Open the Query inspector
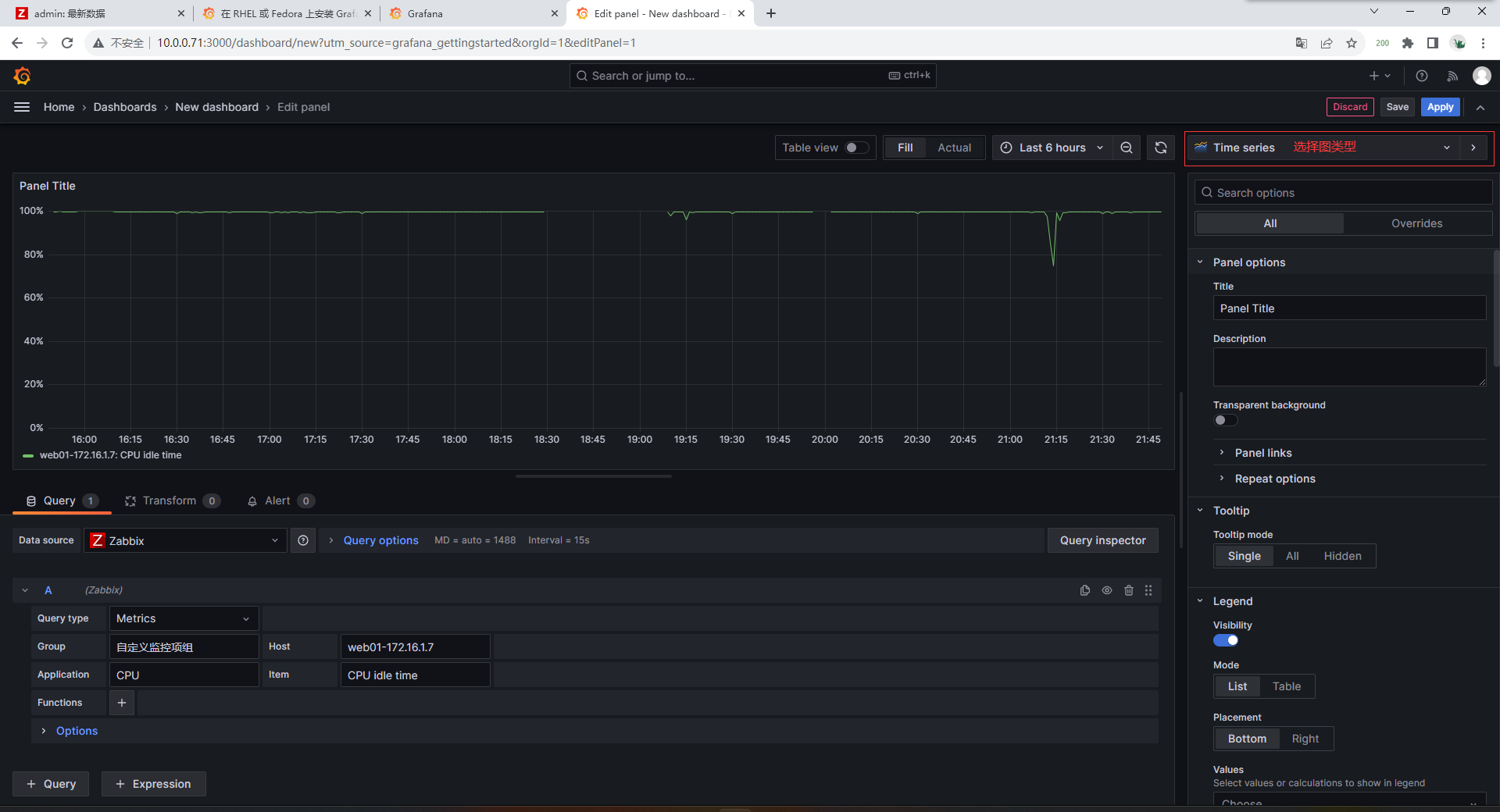This screenshot has height=812, width=1500. (x=1102, y=540)
